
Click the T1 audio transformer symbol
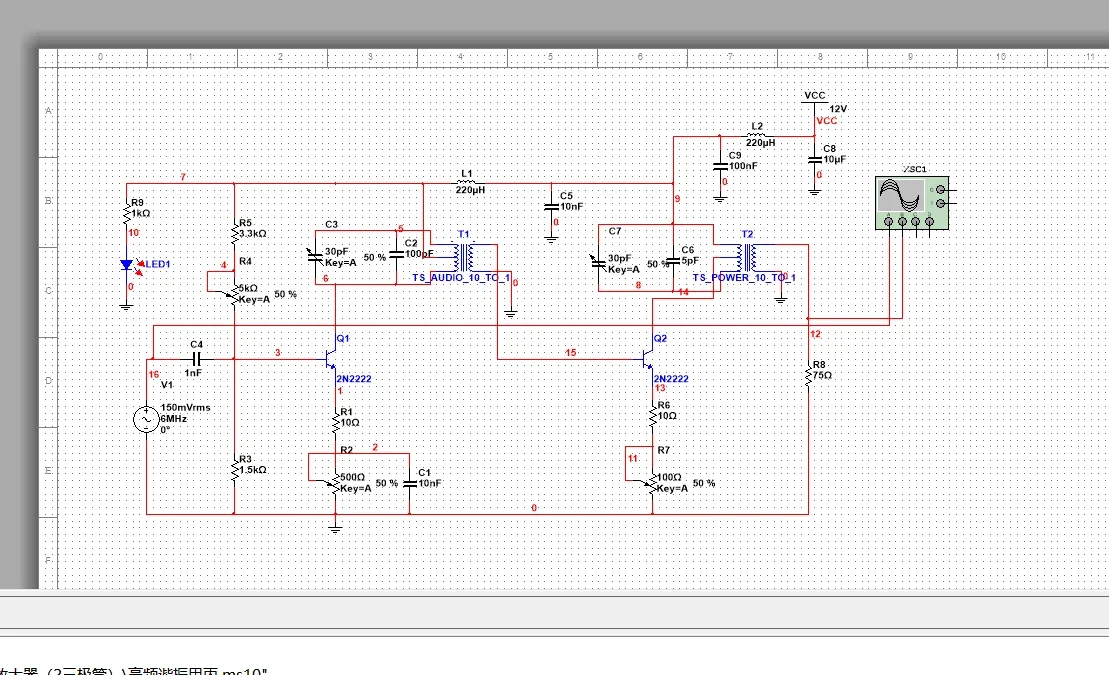tap(464, 258)
